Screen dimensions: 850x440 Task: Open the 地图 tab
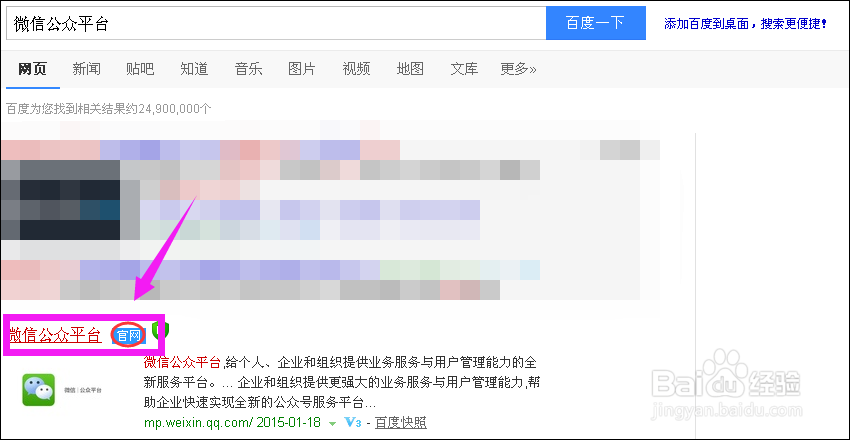point(410,69)
